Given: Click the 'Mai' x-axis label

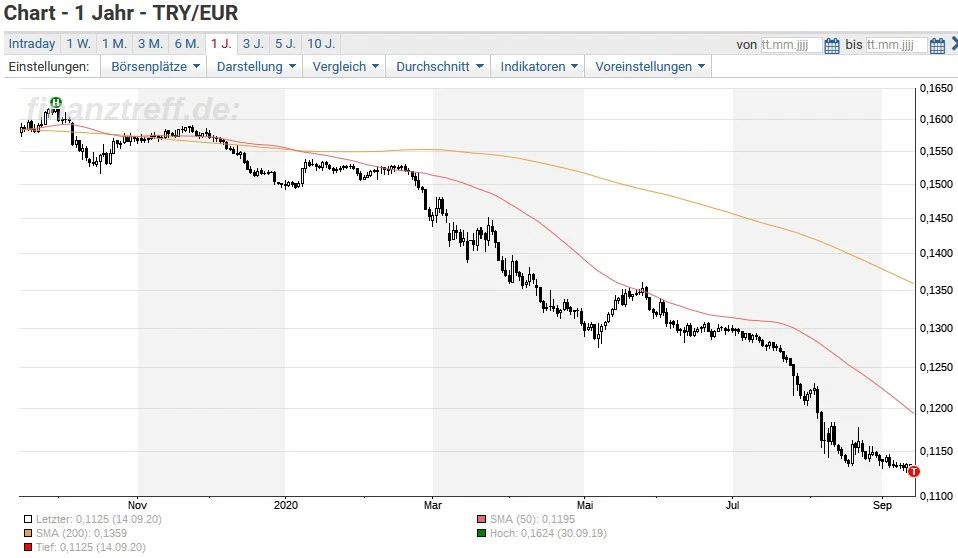Looking at the screenshot, I should pyautogui.click(x=585, y=505).
